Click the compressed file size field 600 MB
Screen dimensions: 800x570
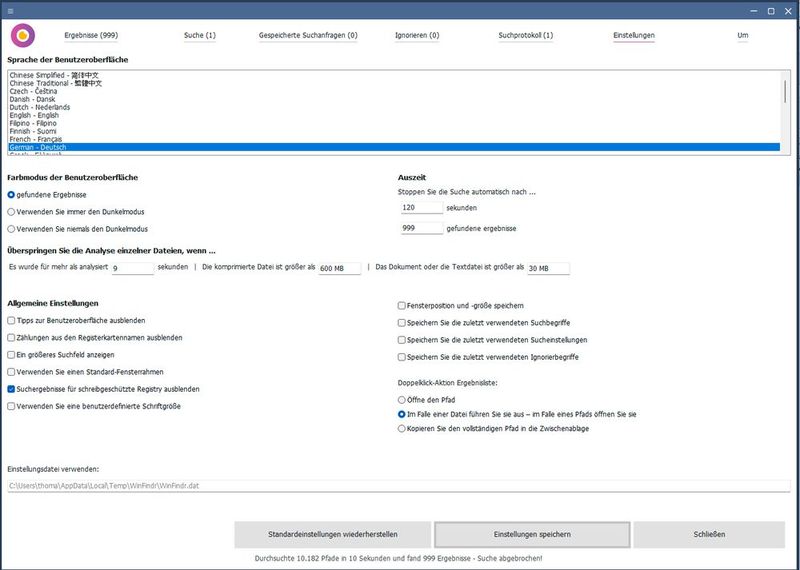(x=339, y=268)
